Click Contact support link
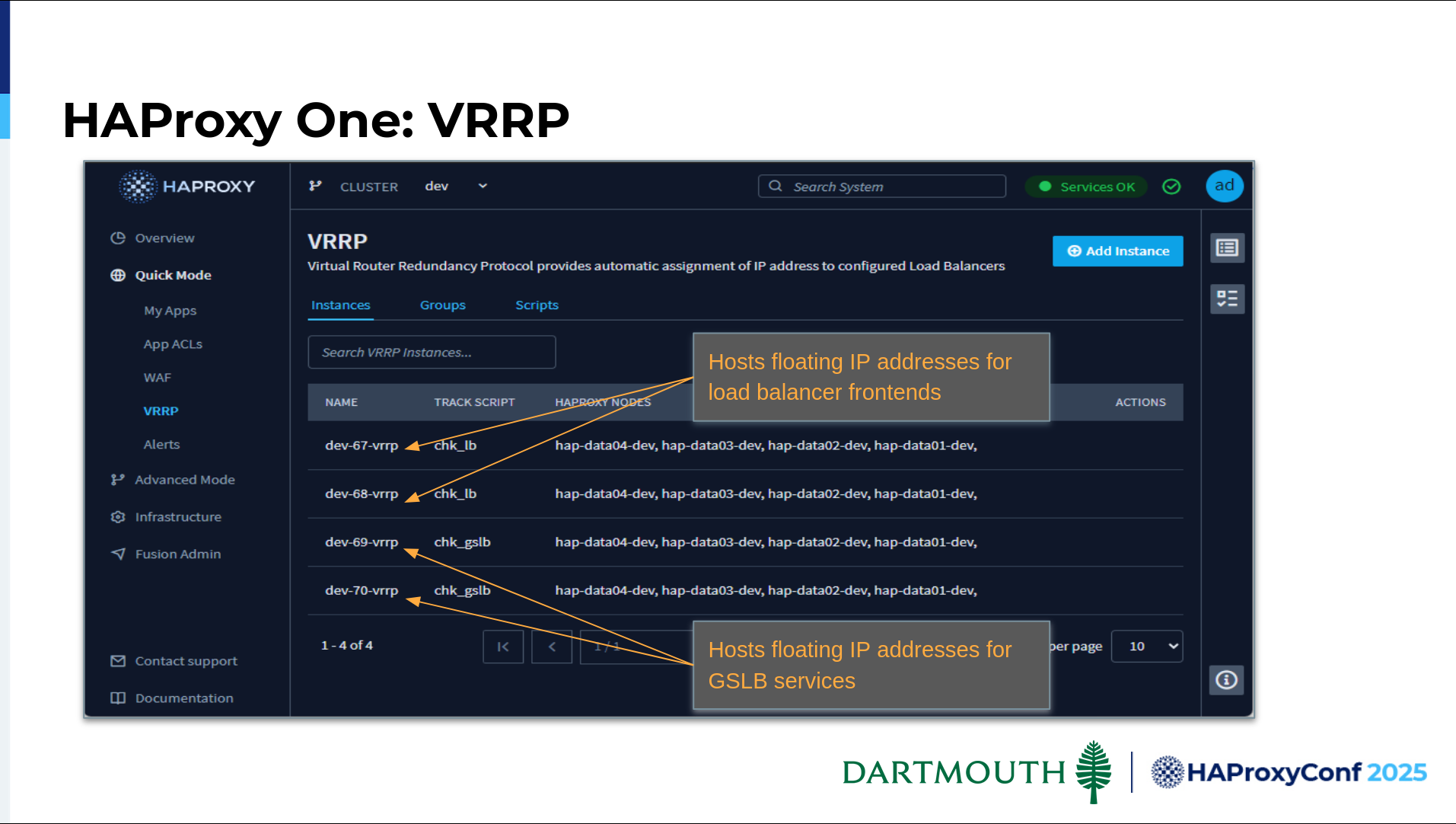Screen dimensions: 1456x824 coord(186,661)
